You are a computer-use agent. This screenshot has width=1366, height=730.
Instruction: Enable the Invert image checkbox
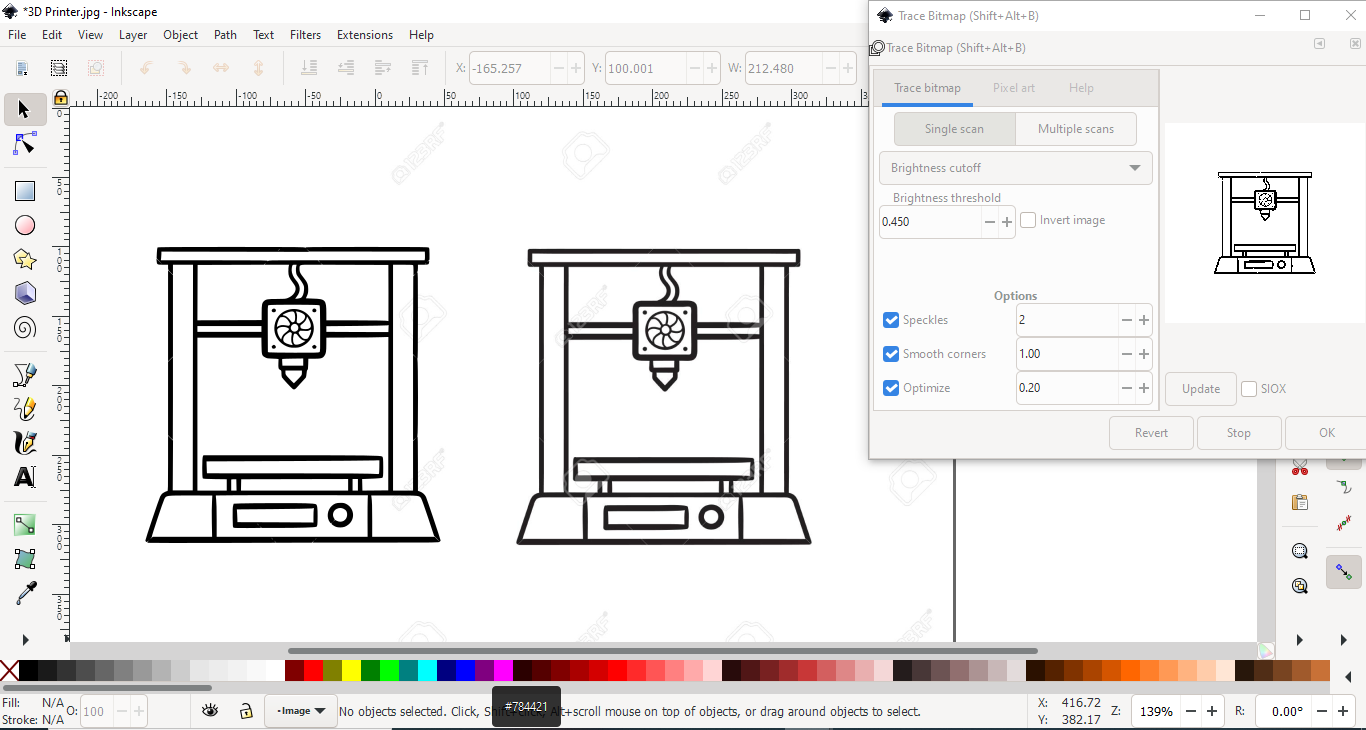1027,220
